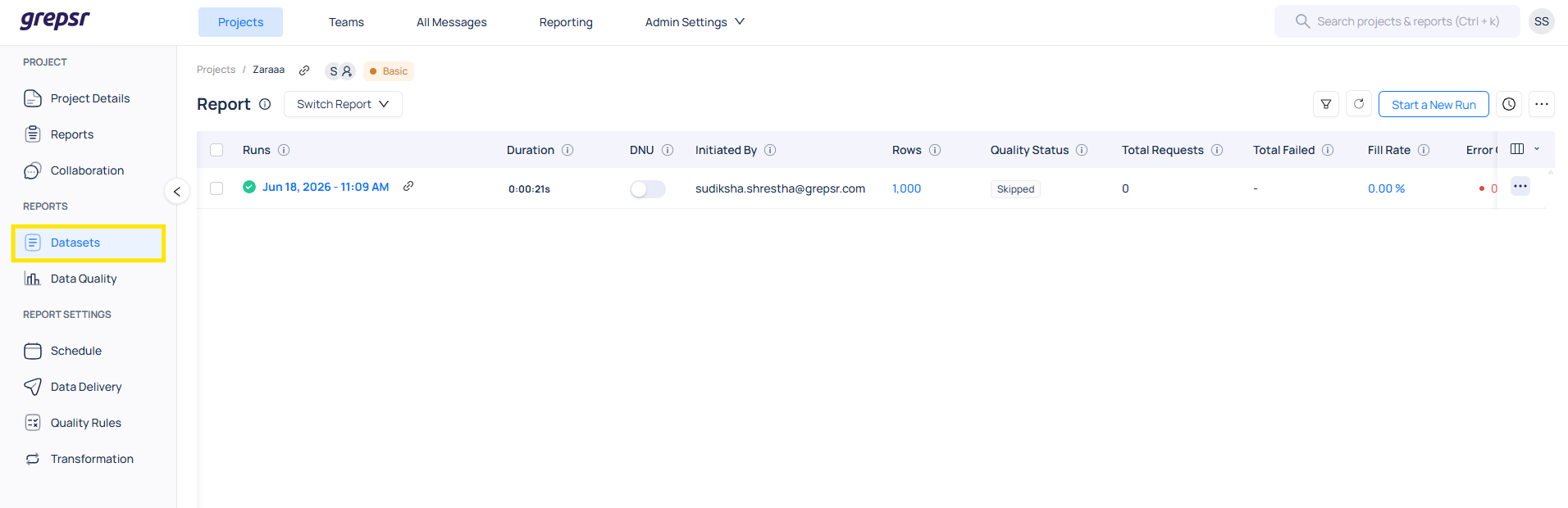Click the 0.00 % fill rate link
The width and height of the screenshot is (1568, 508).
[x=1386, y=188]
